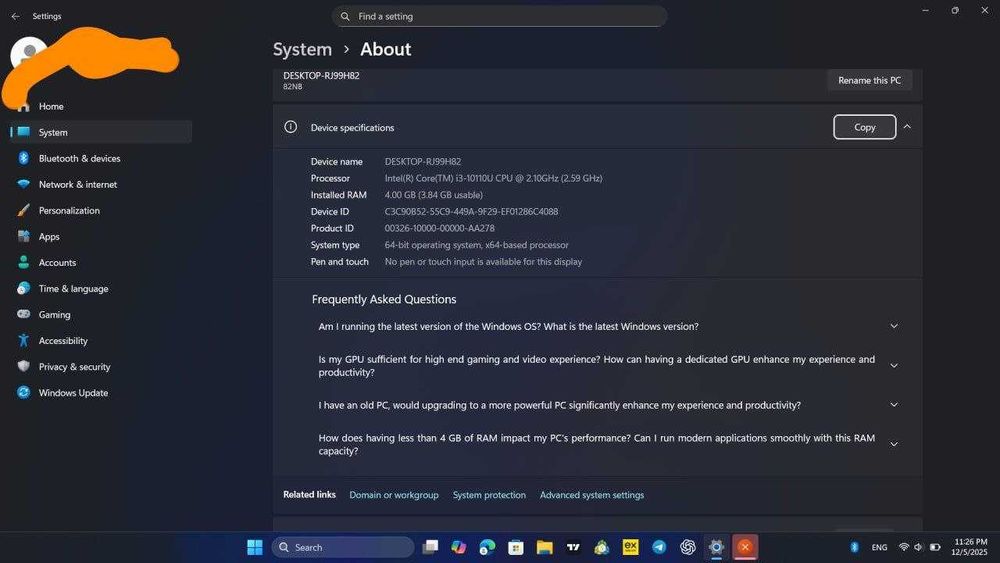
Task: Select the Device ID value text
Action: pyautogui.click(x=471, y=212)
